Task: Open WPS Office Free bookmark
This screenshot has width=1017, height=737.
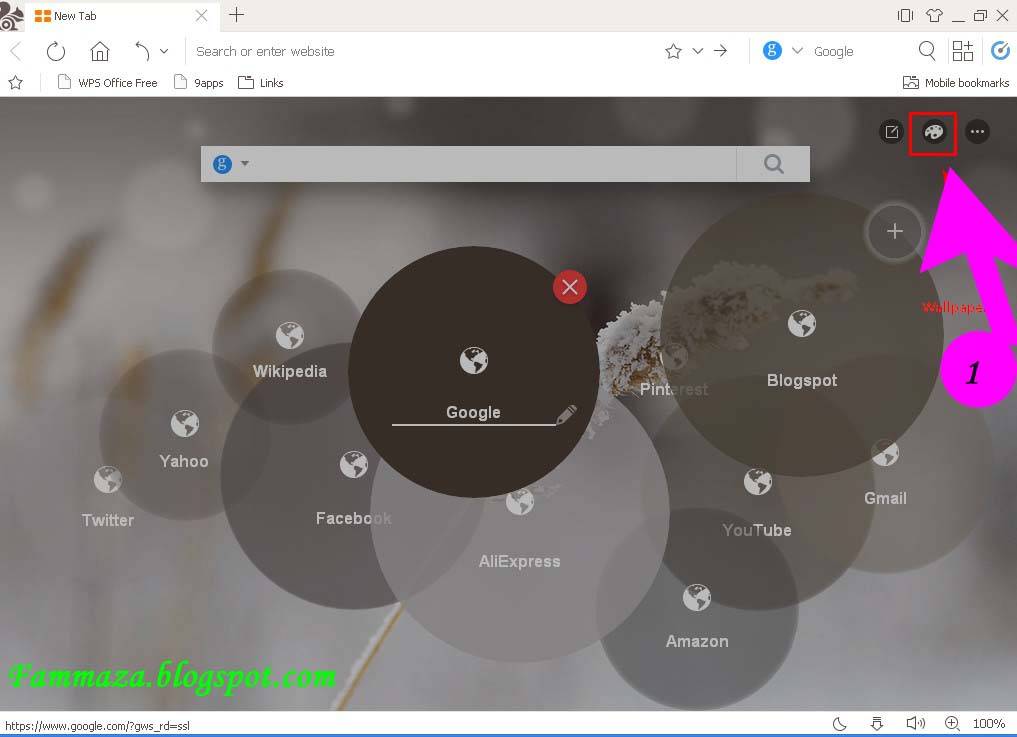Action: [108, 82]
